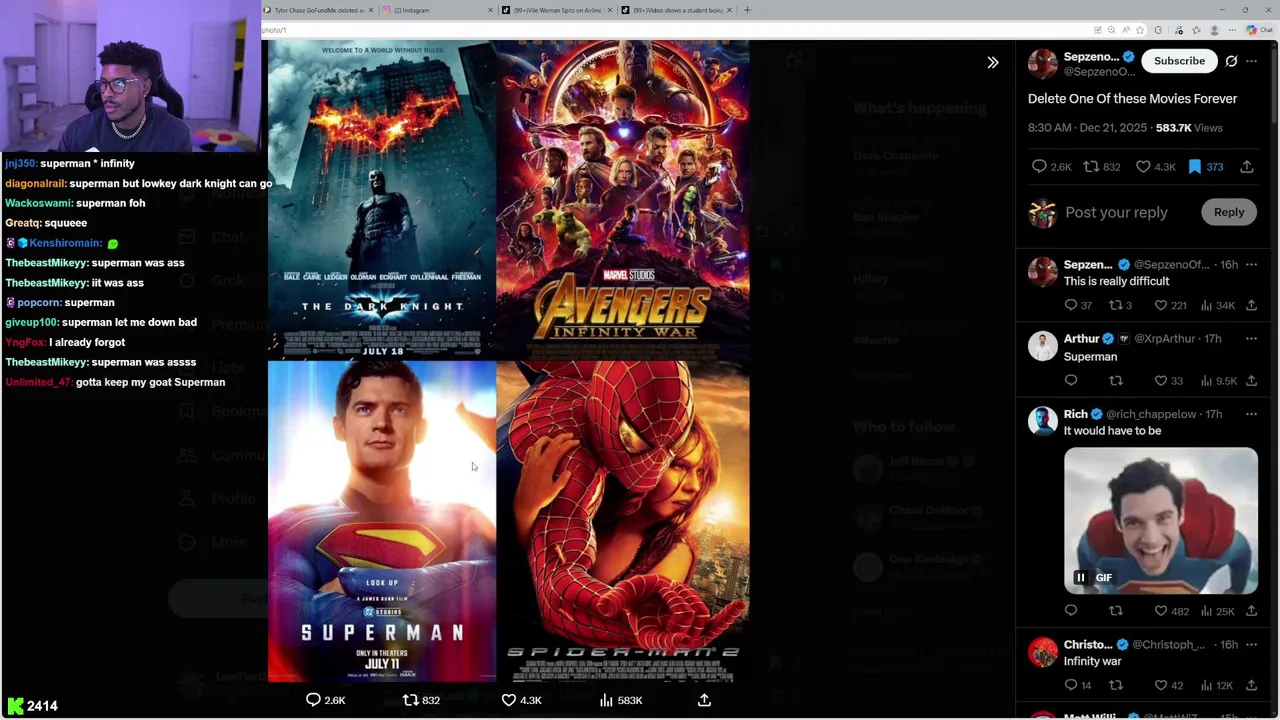The image size is (1280, 720).
Task: Open more options on Christoph's reply
Action: pos(1252,645)
